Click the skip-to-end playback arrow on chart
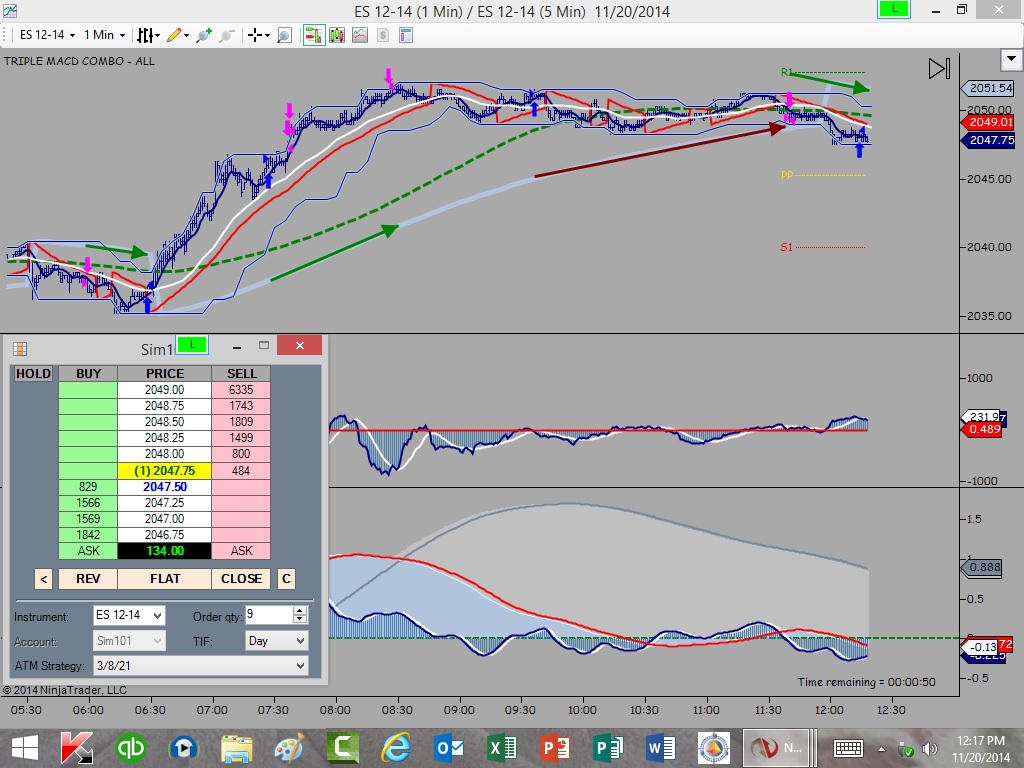Viewport: 1024px width, 768px height. point(940,69)
